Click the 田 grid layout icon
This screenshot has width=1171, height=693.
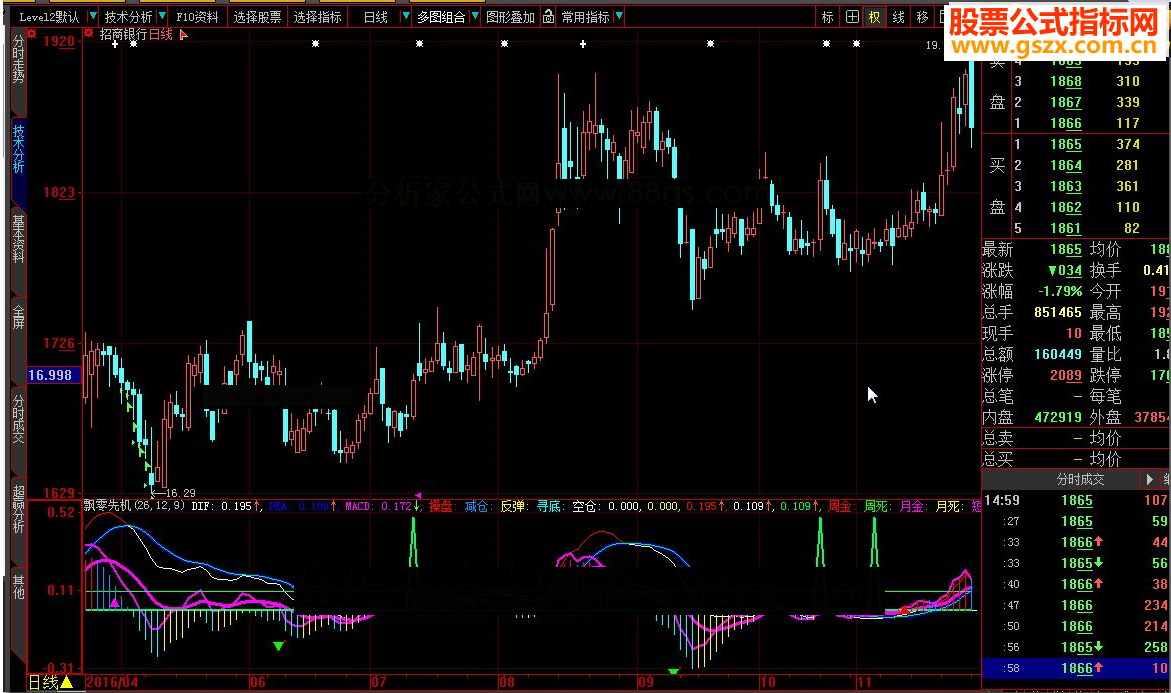coord(851,17)
